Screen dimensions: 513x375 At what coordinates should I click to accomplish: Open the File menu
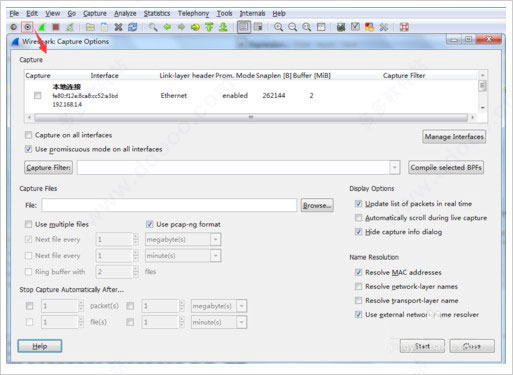tap(14, 13)
